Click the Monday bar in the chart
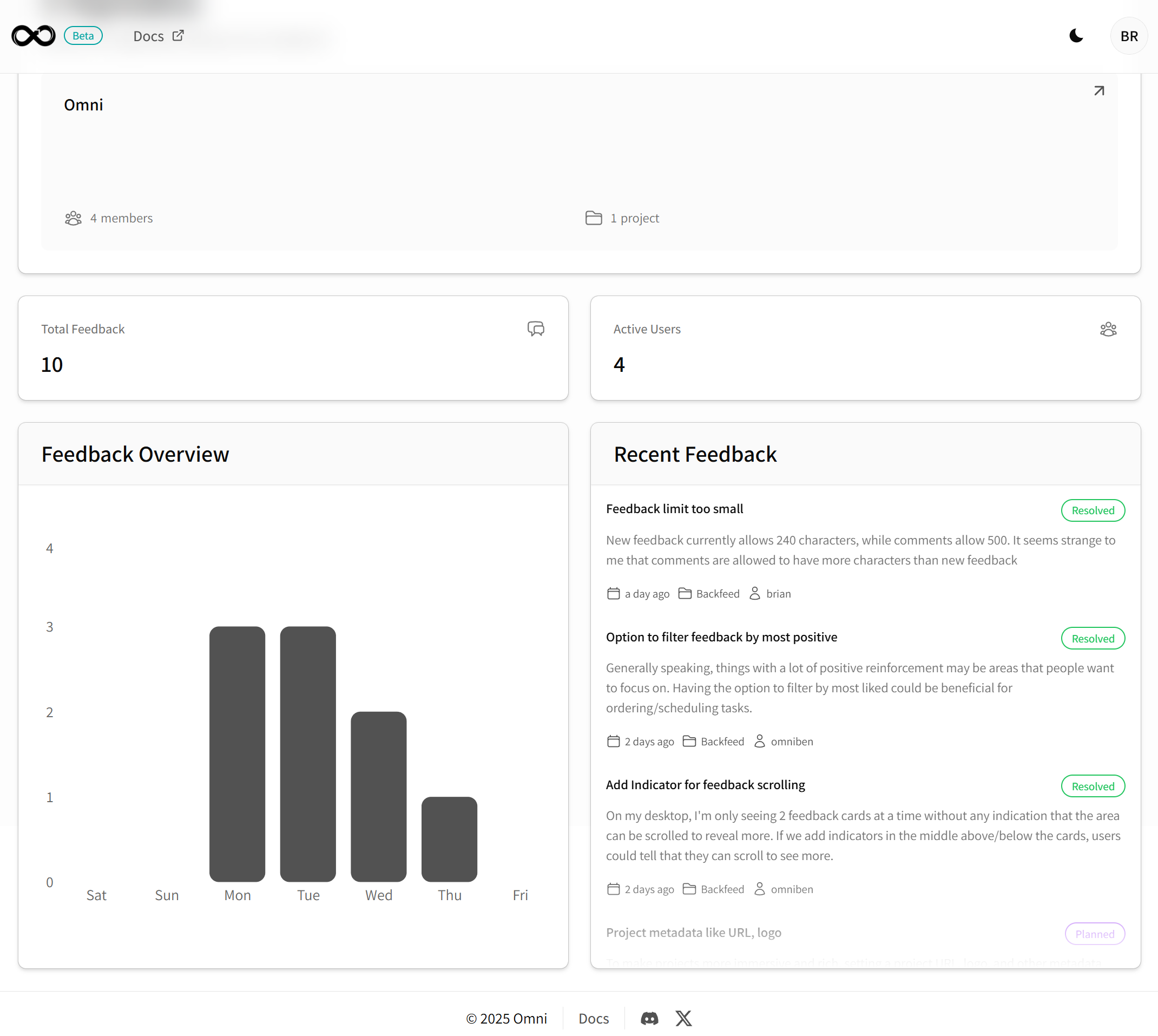Screen dimensions: 1158x1036 pyautogui.click(x=238, y=754)
